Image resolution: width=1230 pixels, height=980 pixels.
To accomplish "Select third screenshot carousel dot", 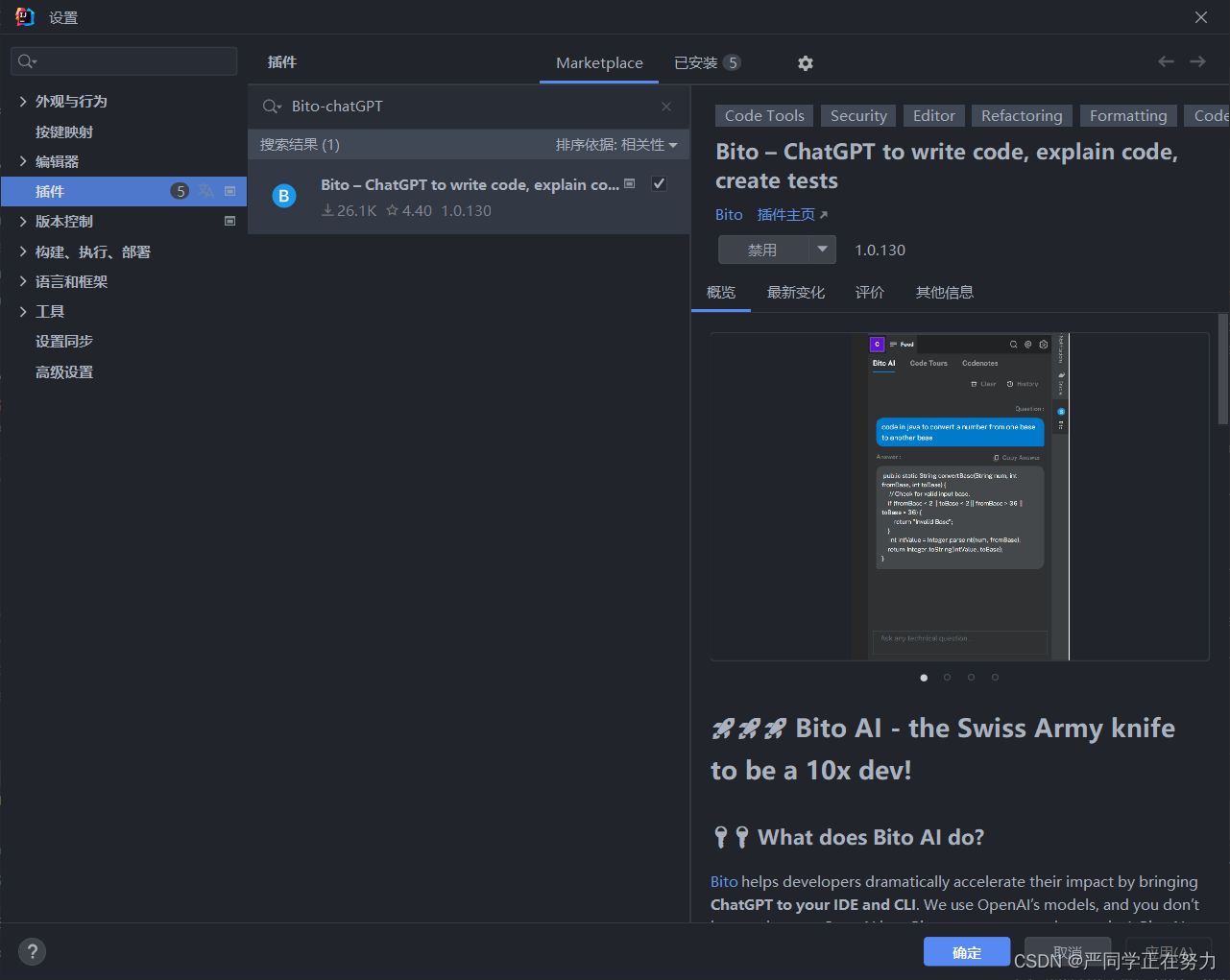I will point(972,678).
